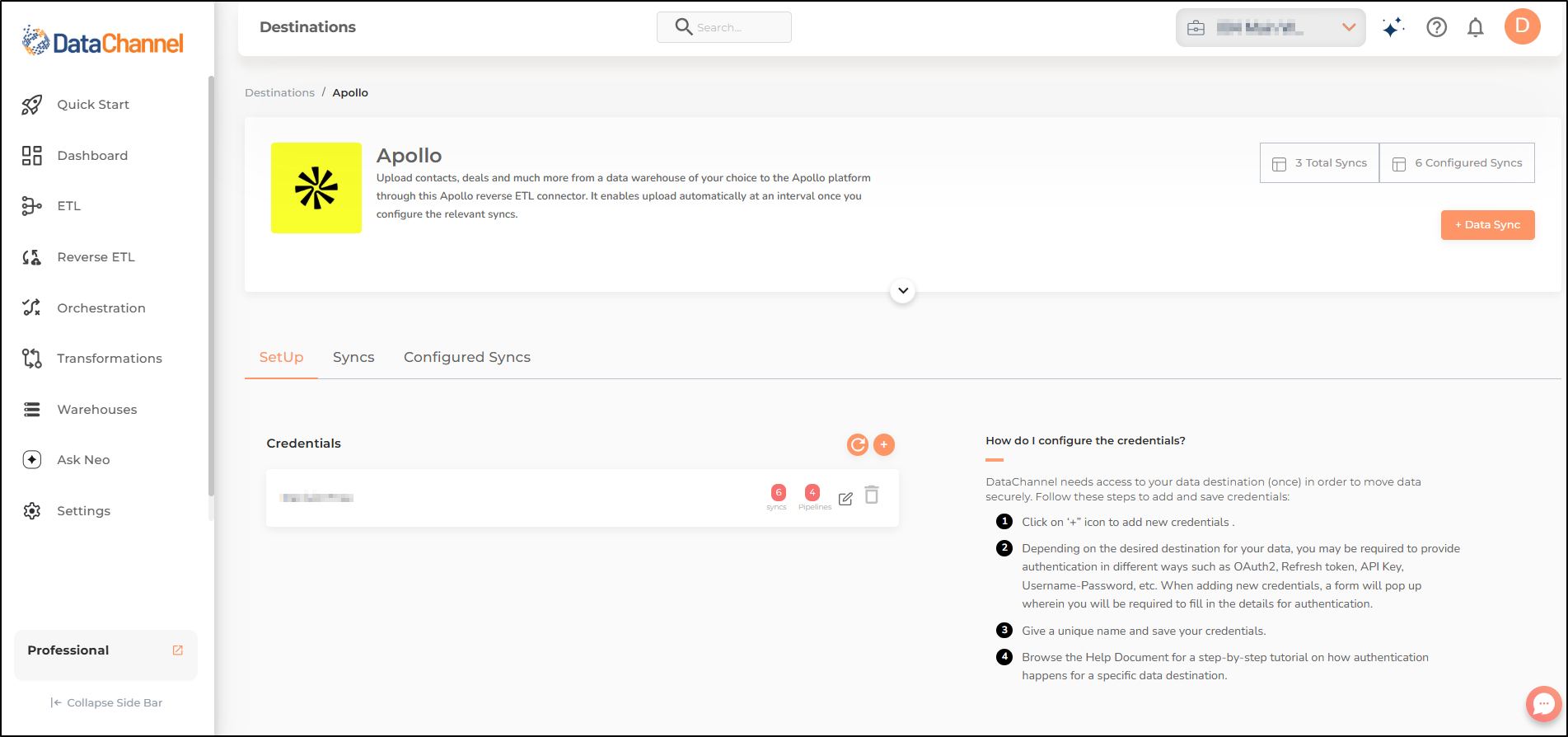Click the Apollo breadcrumb text

click(x=350, y=93)
